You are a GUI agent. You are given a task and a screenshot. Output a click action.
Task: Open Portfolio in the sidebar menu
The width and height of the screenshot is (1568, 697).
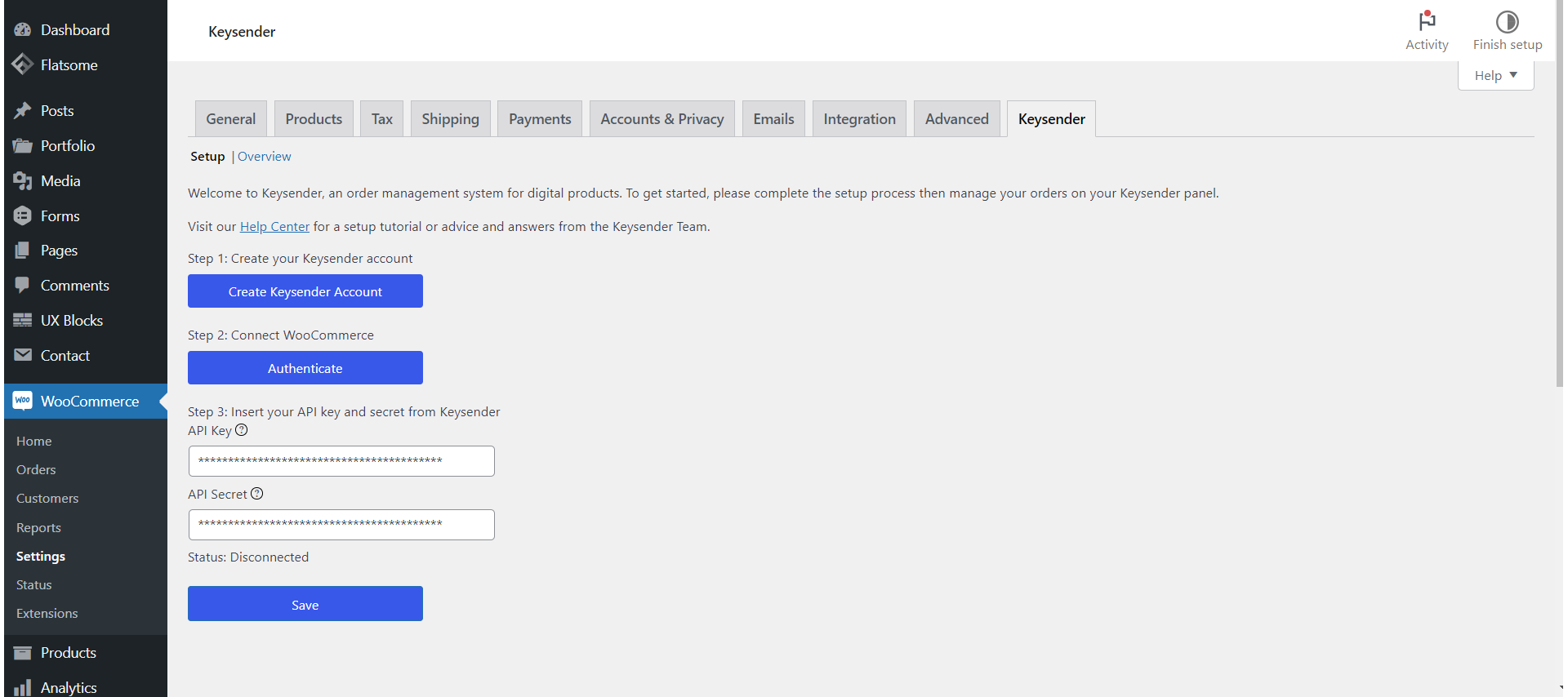68,146
